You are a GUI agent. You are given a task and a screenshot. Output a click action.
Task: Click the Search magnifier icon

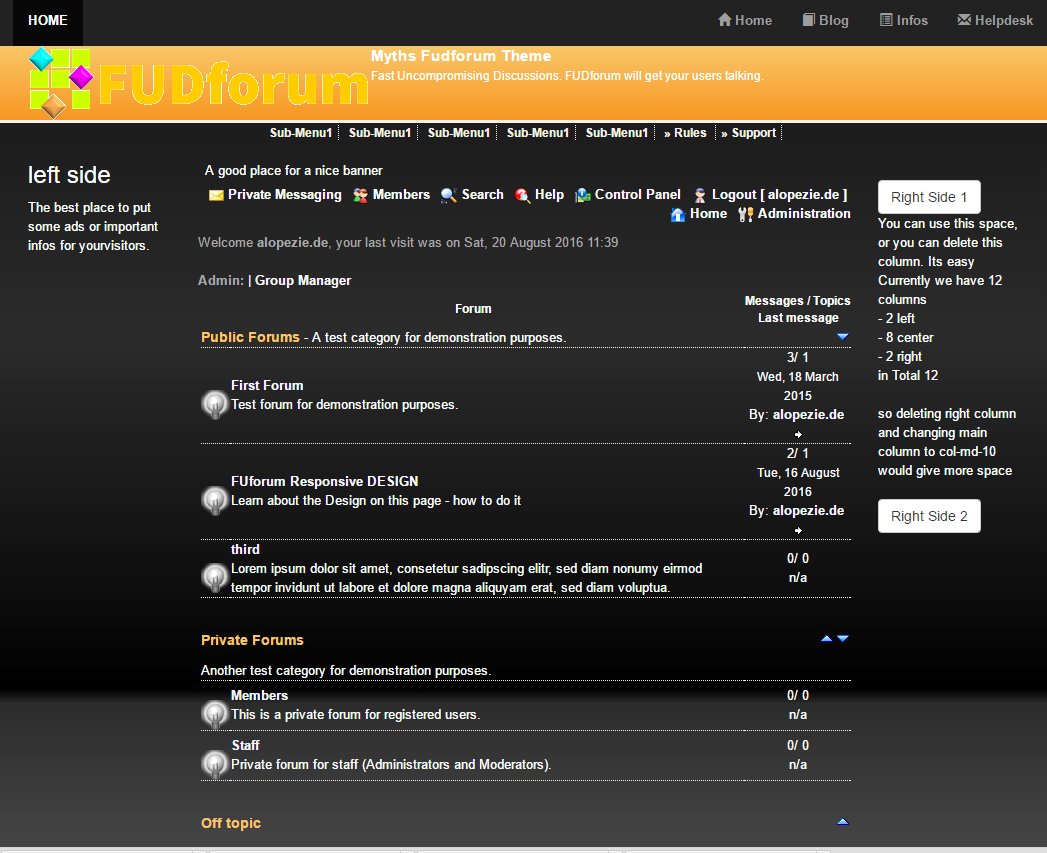point(449,196)
